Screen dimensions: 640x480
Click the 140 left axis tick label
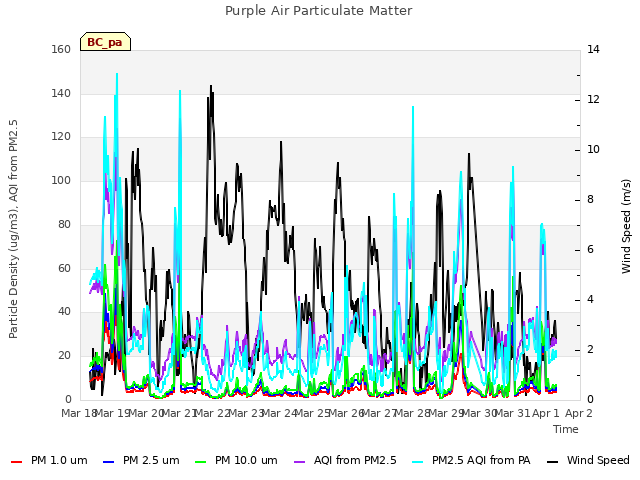[x=61, y=93]
